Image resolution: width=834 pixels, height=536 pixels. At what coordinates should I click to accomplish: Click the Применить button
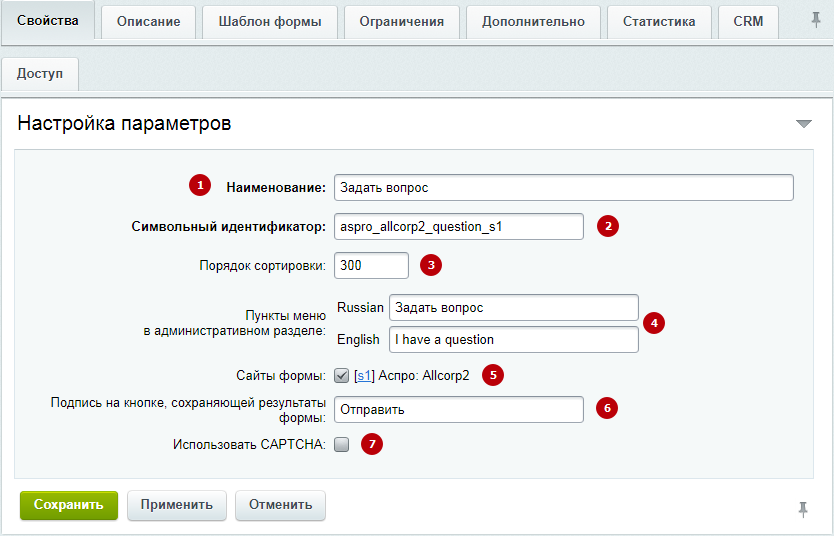[177, 505]
